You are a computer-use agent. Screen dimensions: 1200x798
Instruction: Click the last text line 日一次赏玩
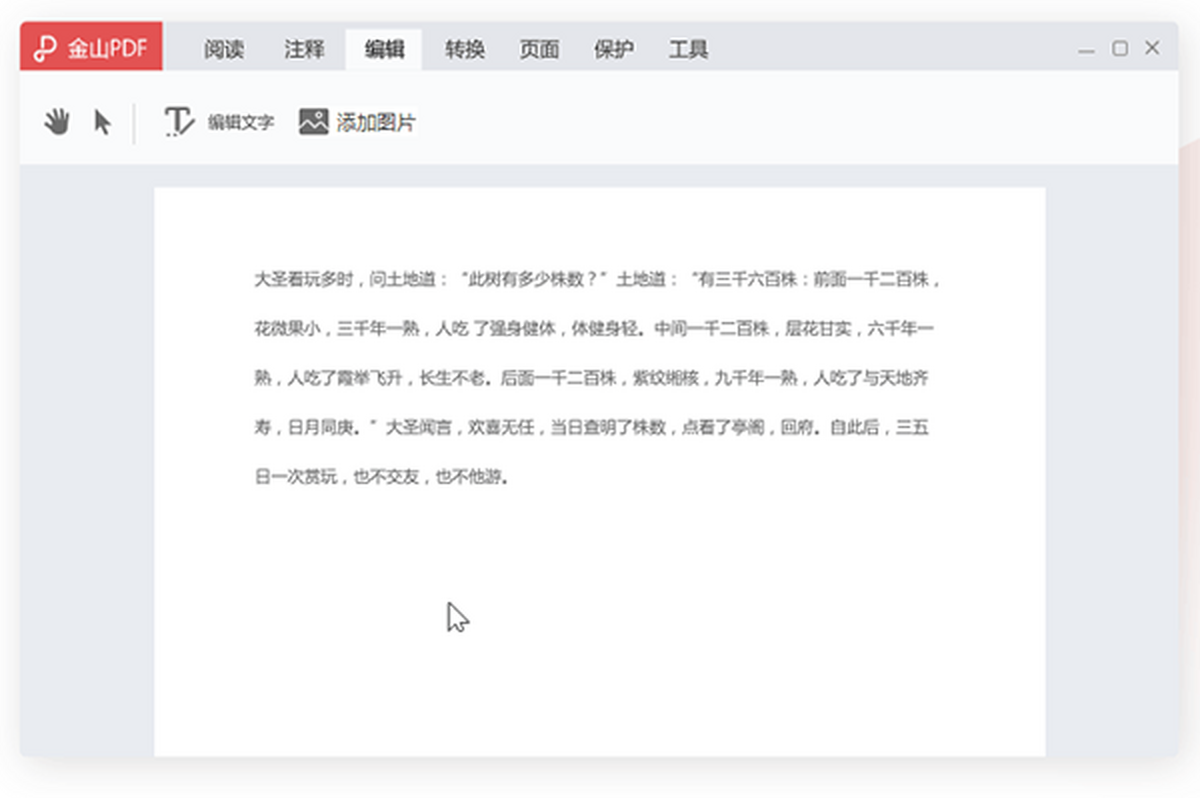[382, 477]
